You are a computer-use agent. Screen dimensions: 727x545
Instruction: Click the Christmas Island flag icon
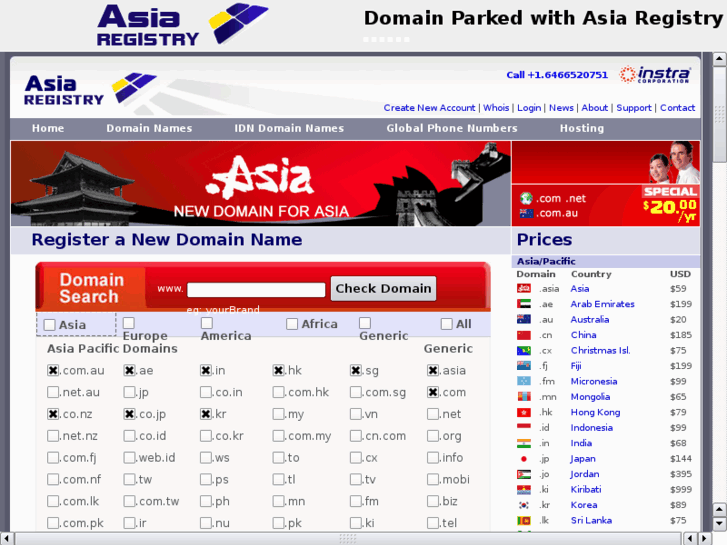[x=524, y=350]
